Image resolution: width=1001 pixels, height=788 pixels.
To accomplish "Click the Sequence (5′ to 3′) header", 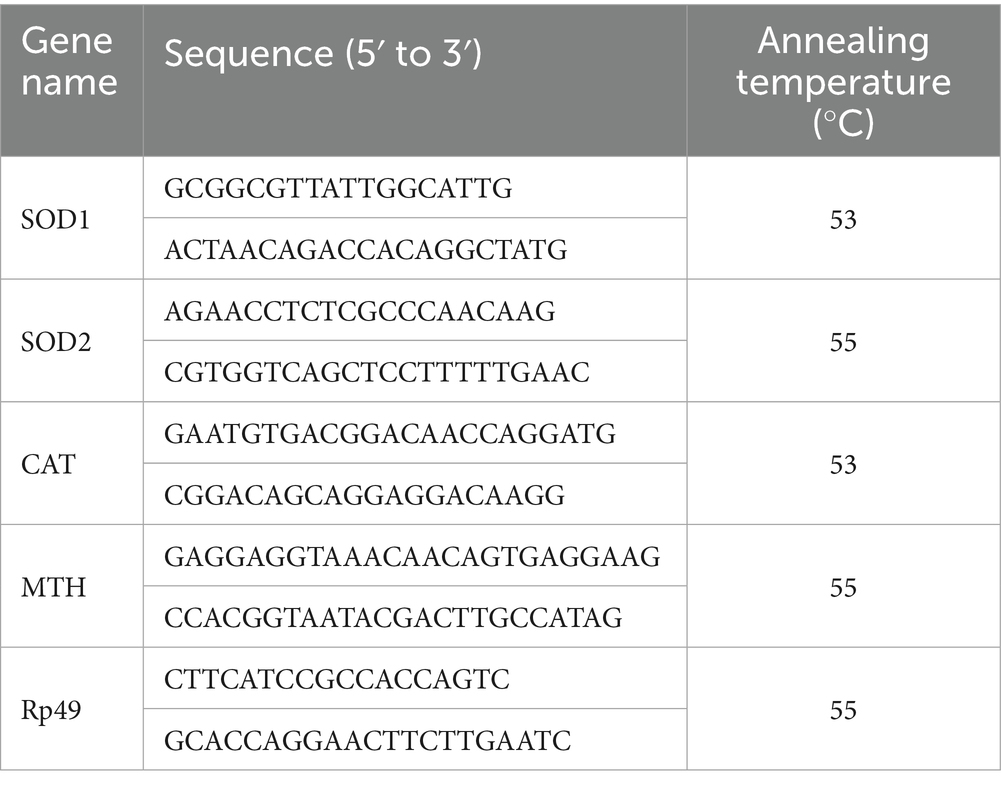I will coord(323,54).
